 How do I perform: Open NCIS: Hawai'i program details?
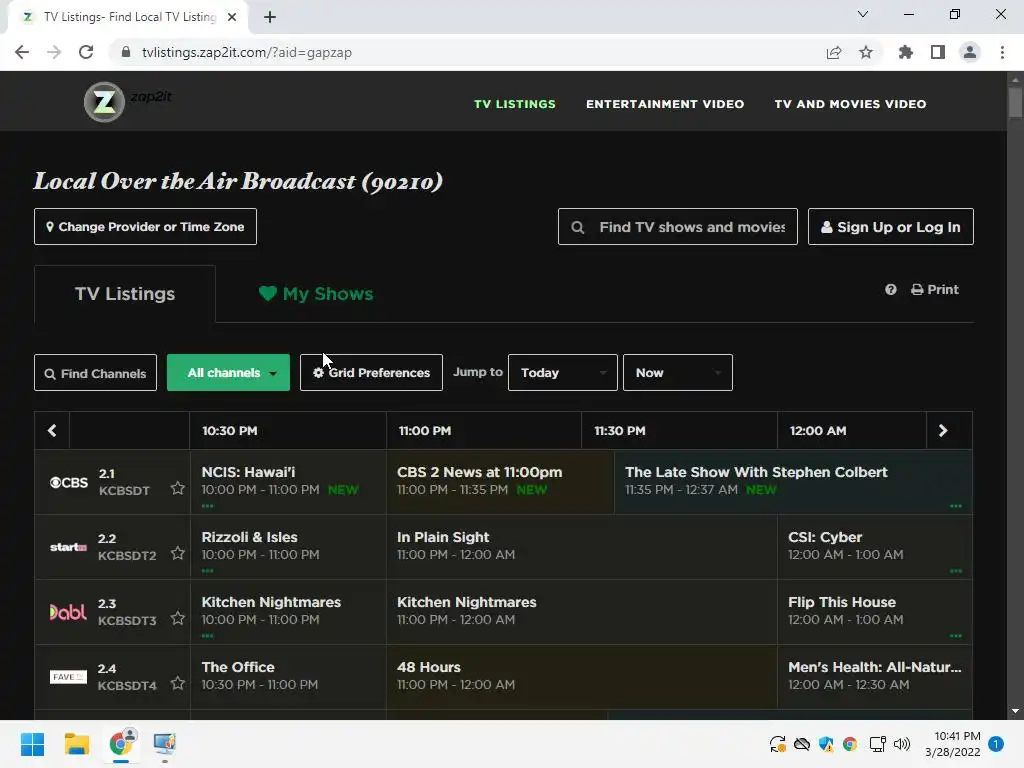pos(288,481)
